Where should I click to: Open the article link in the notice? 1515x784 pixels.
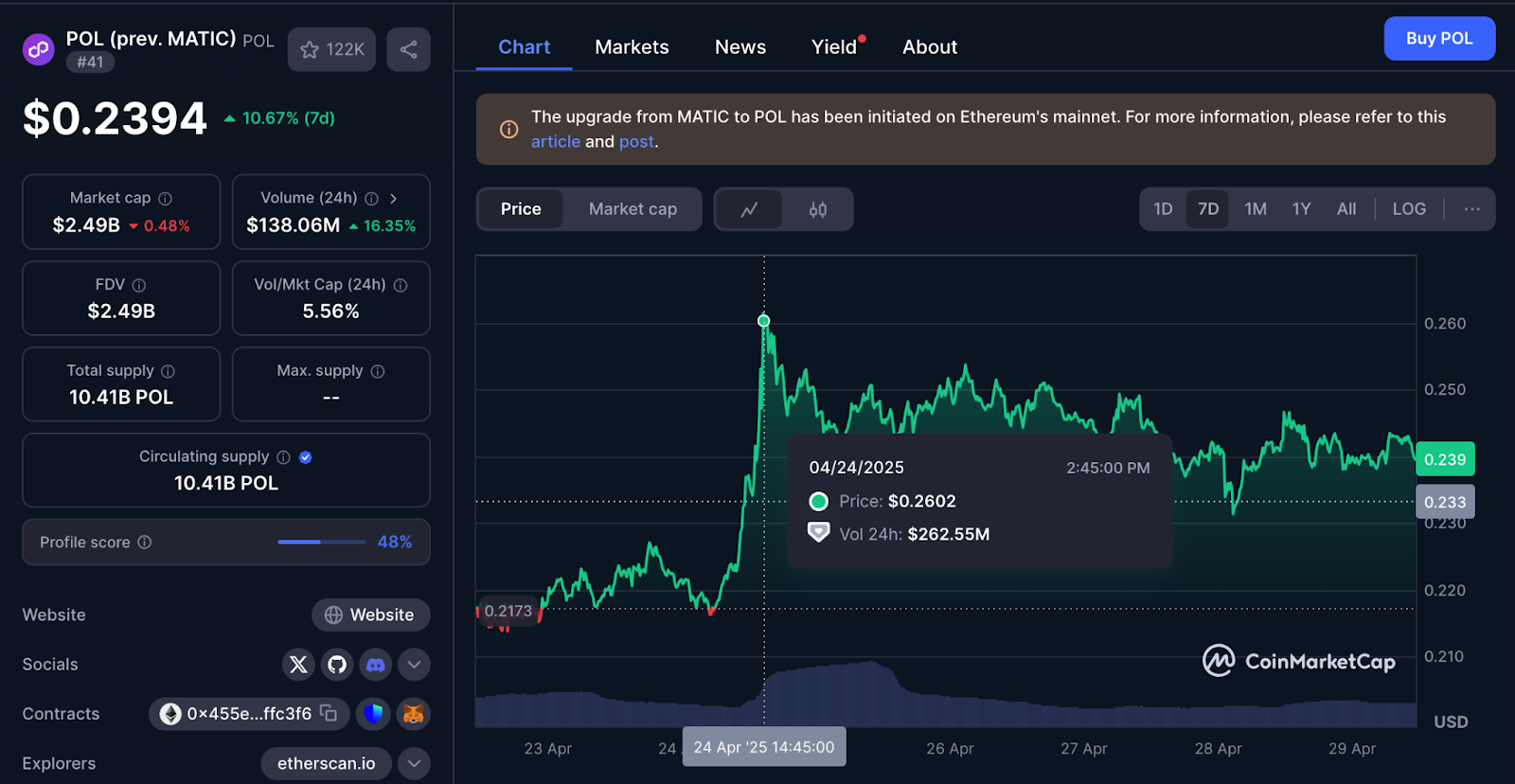coord(556,142)
